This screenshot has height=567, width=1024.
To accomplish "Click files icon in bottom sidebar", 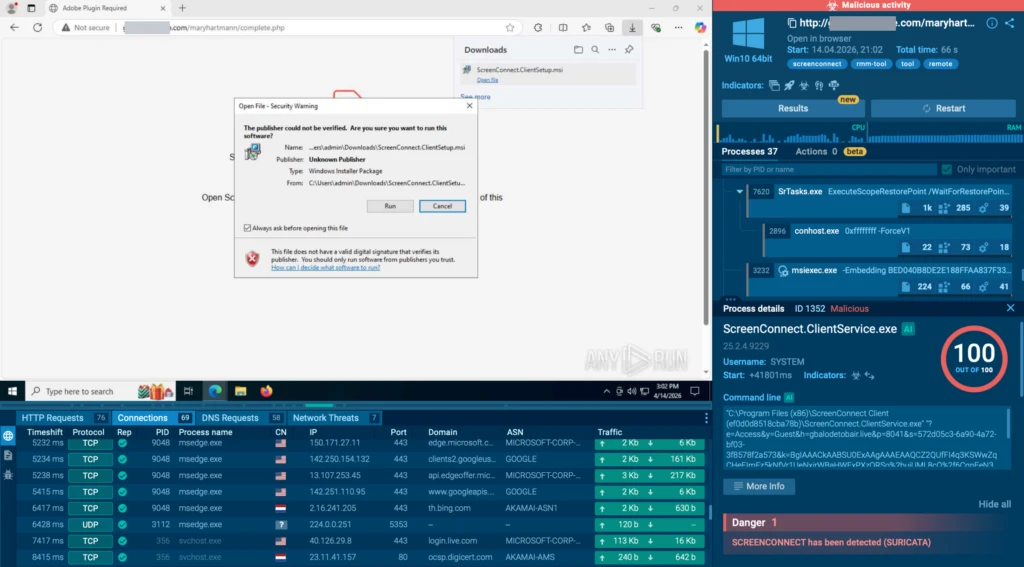I will 8,455.
